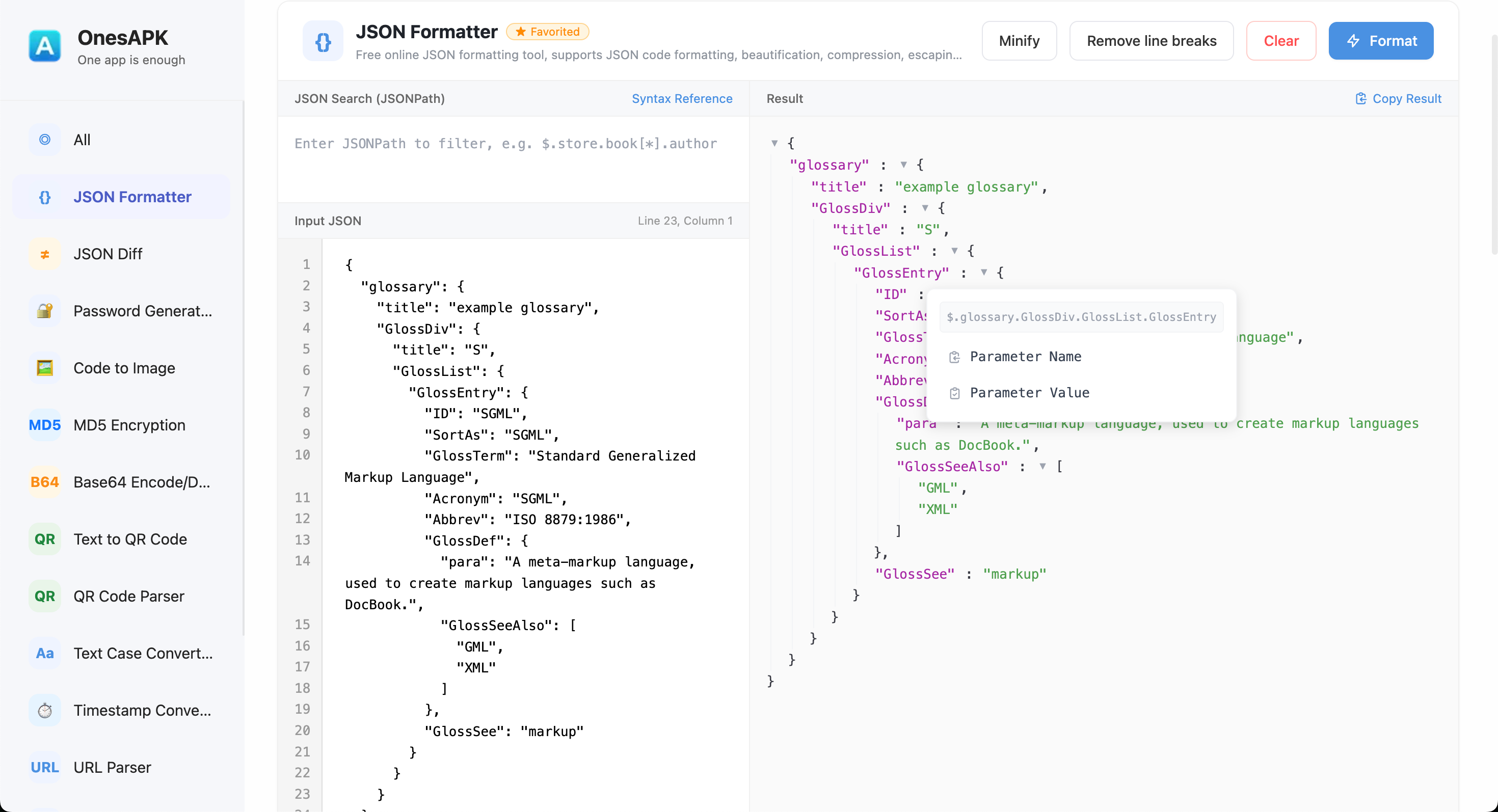
Task: Click the Timestamp Converter stopwatch icon
Action: coord(44,710)
